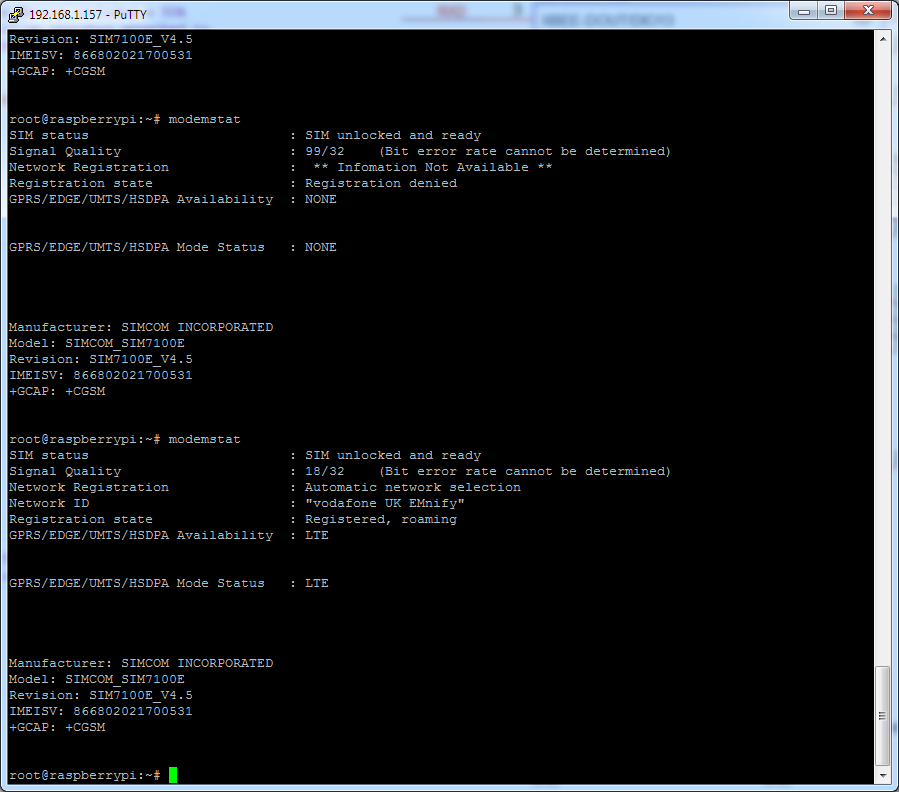Image resolution: width=899 pixels, height=792 pixels.
Task: Click the scrollbar up arrow
Action: (x=882, y=39)
